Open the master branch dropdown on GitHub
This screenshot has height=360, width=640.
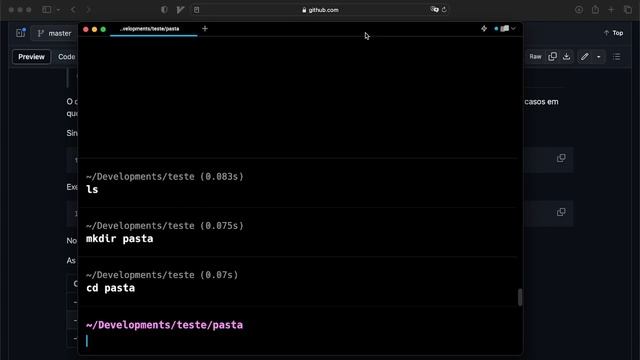point(55,33)
